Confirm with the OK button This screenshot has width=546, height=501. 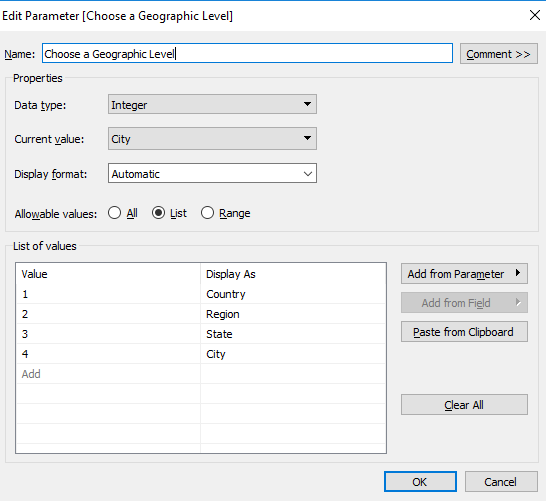click(420, 482)
